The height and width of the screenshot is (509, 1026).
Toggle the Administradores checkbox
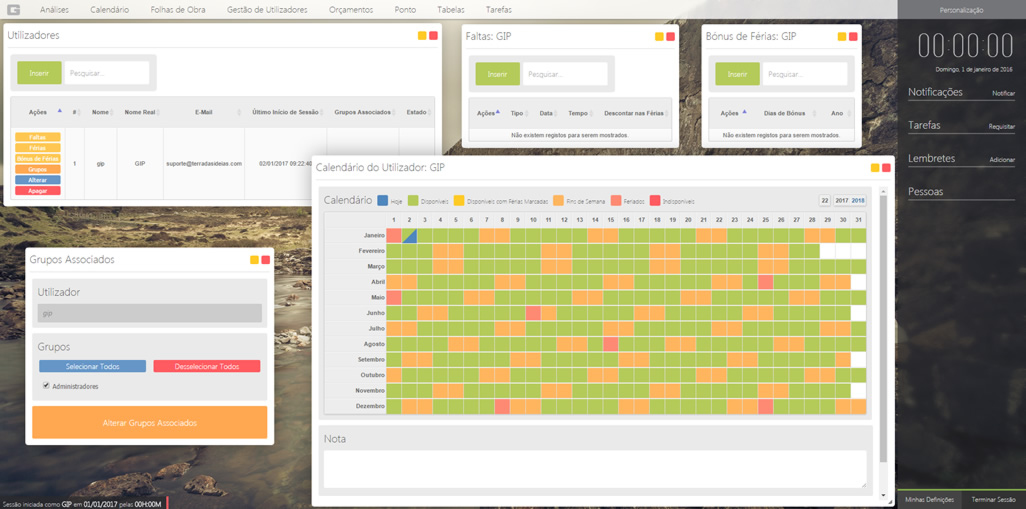46,386
